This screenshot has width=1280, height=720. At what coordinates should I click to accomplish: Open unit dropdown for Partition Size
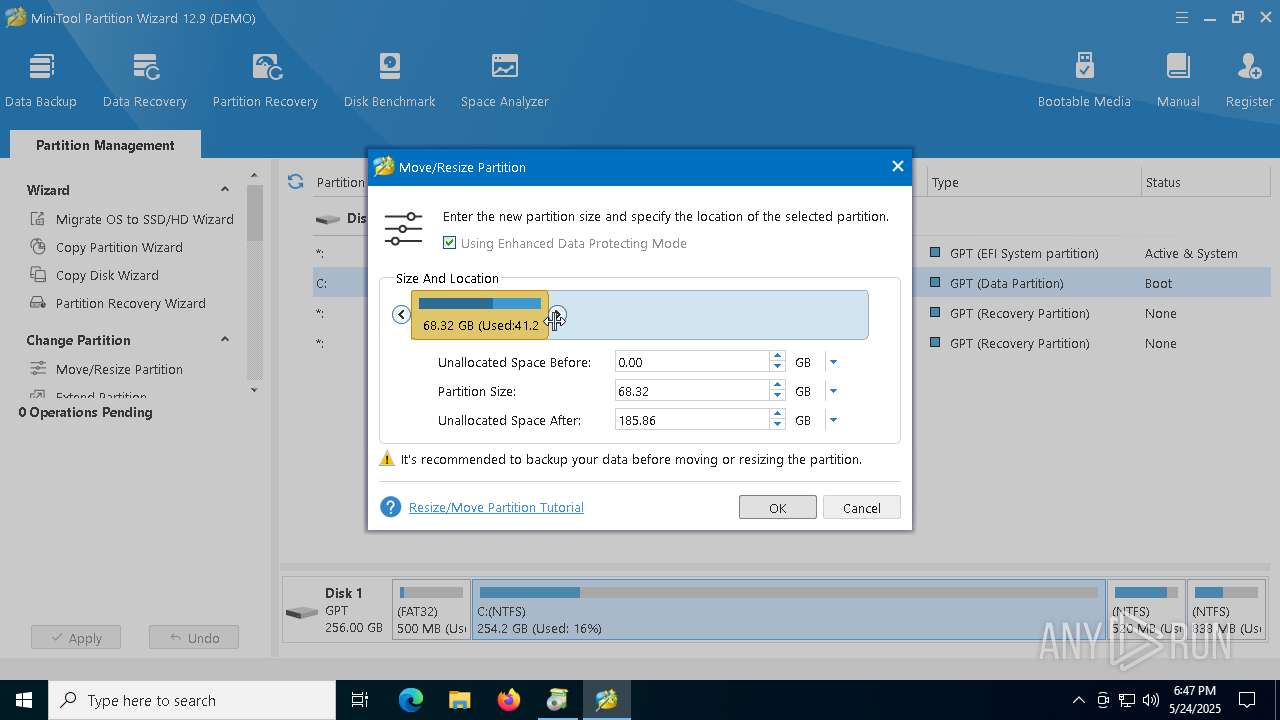833,391
